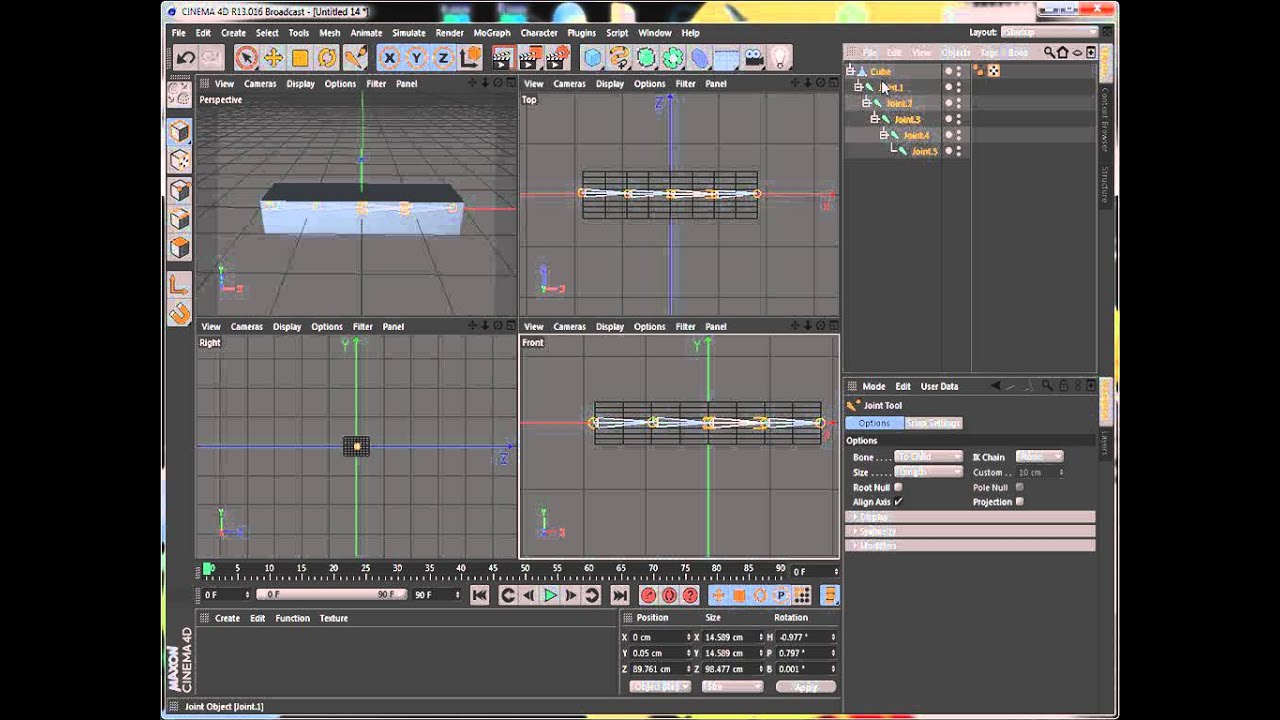Open Texture menu in Material Manager
1280x720 pixels.
333,618
